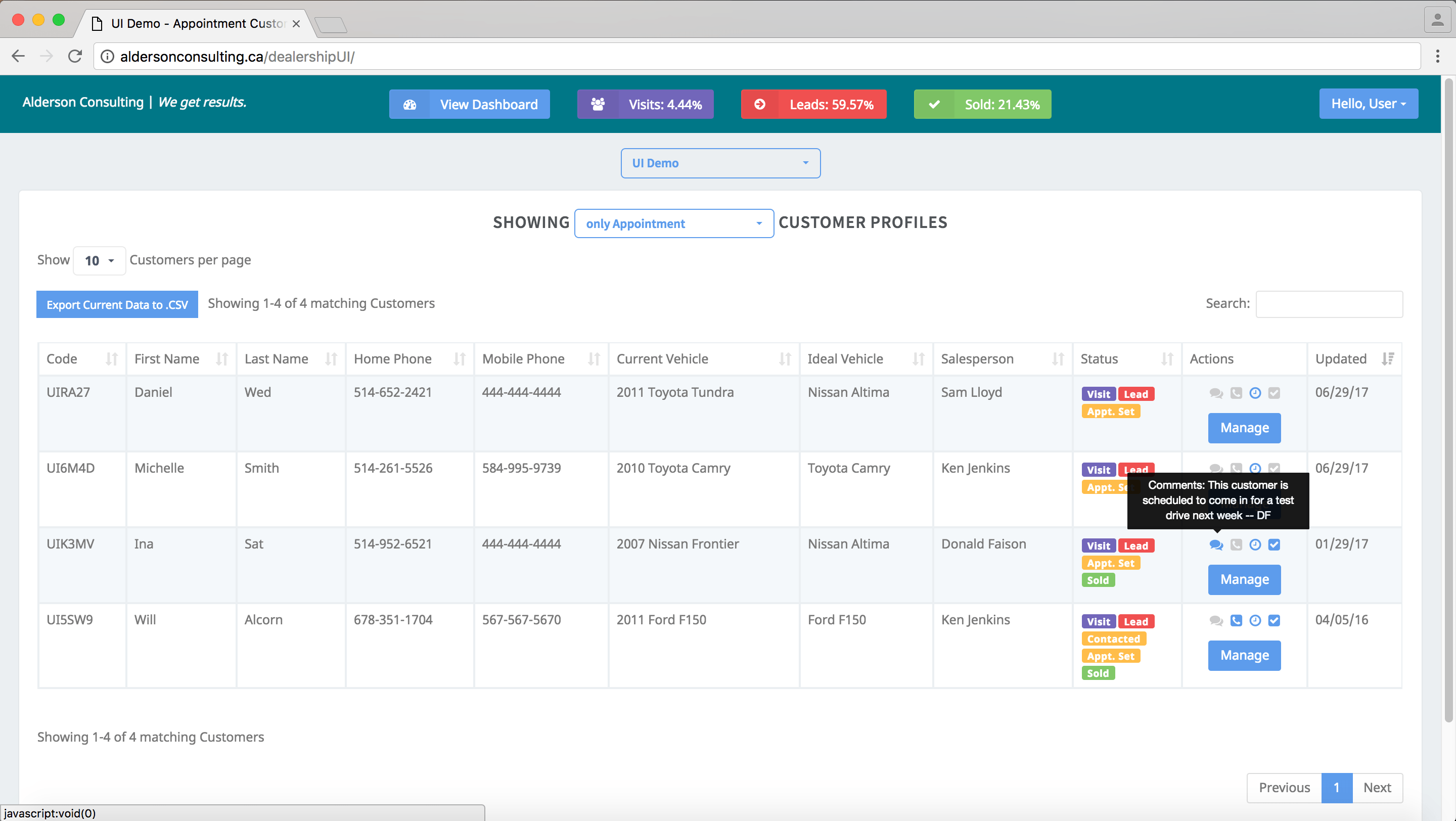This screenshot has height=821, width=1456.
Task: Click the phone icon in Will Alcorn's row
Action: tap(1236, 620)
